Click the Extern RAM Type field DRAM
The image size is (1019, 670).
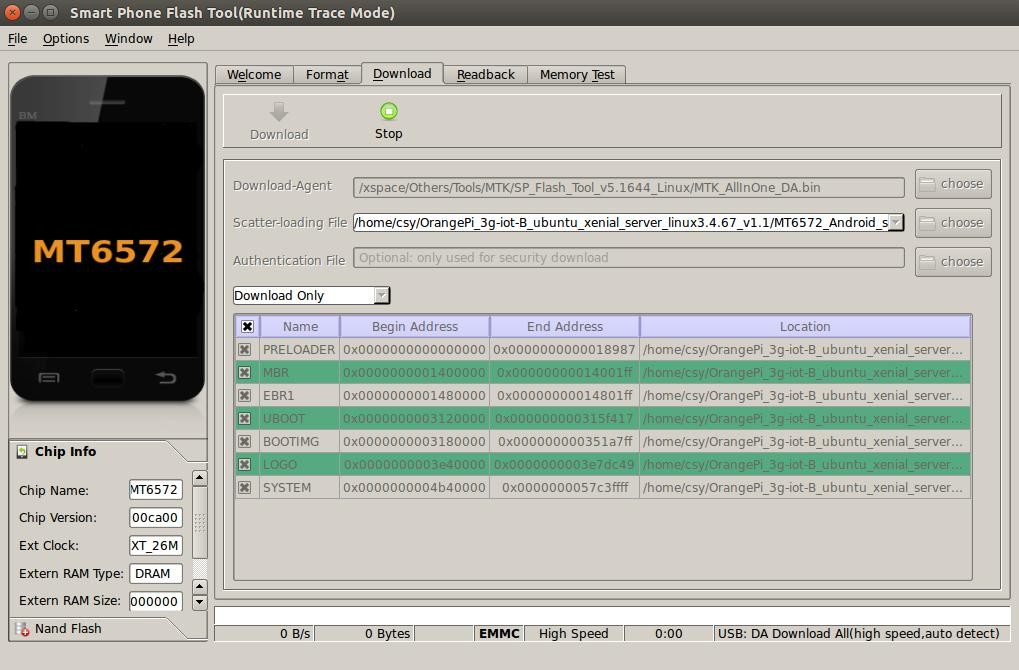(156, 574)
